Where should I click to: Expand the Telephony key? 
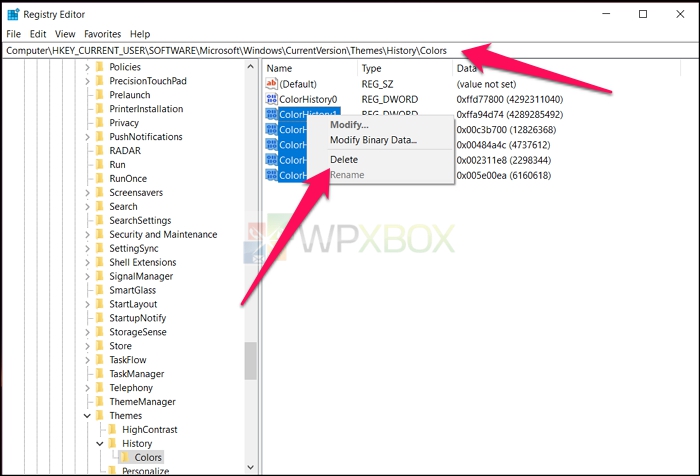tap(88, 388)
